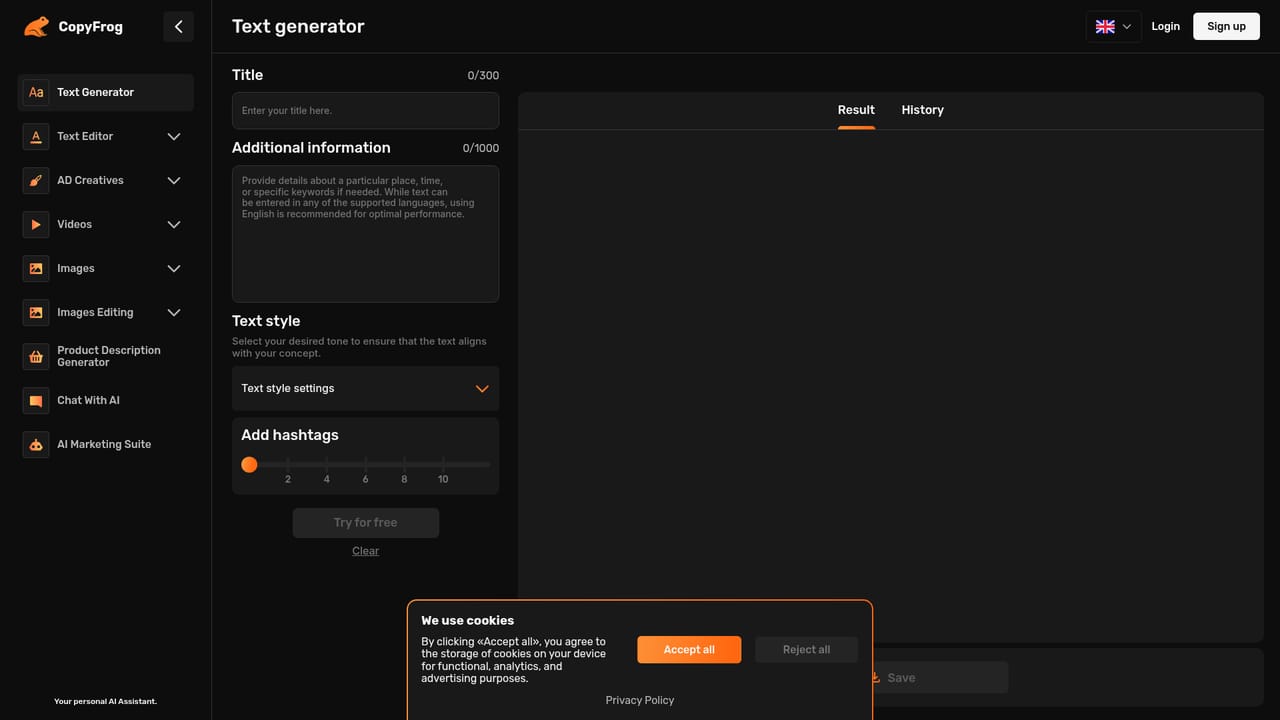Screen dimensions: 1280x720
Task: Open the language selector dropdown arrow
Action: (x=1127, y=27)
